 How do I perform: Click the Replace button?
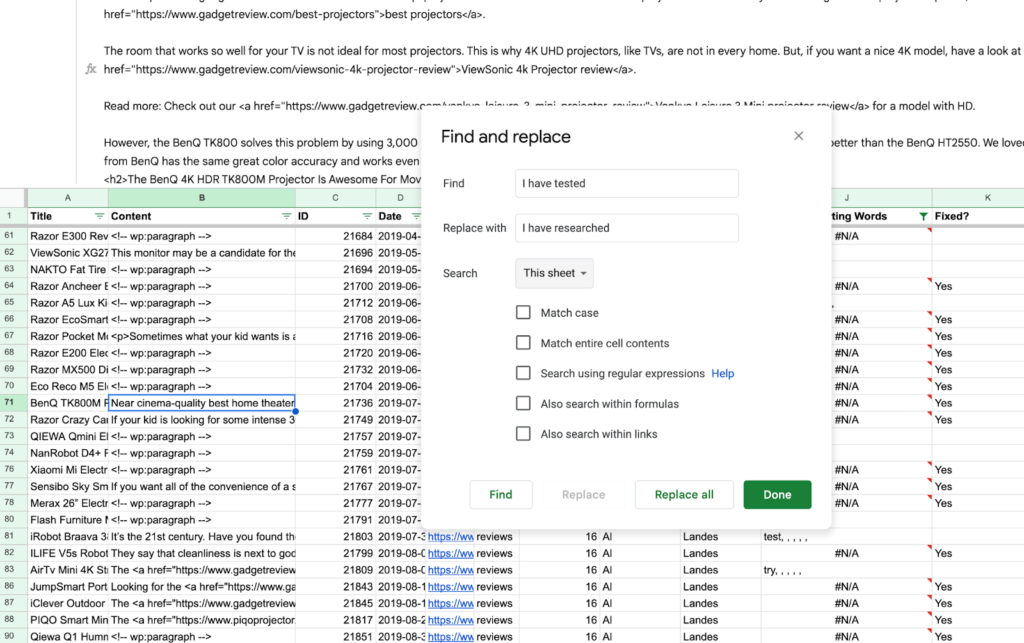[x=583, y=495]
